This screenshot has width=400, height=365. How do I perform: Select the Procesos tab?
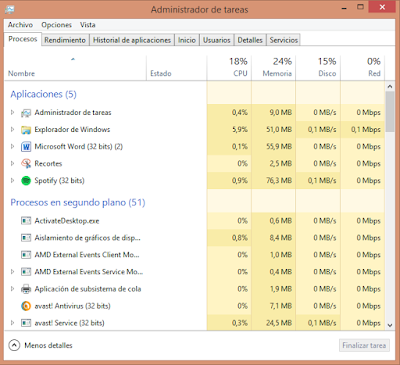(23, 39)
